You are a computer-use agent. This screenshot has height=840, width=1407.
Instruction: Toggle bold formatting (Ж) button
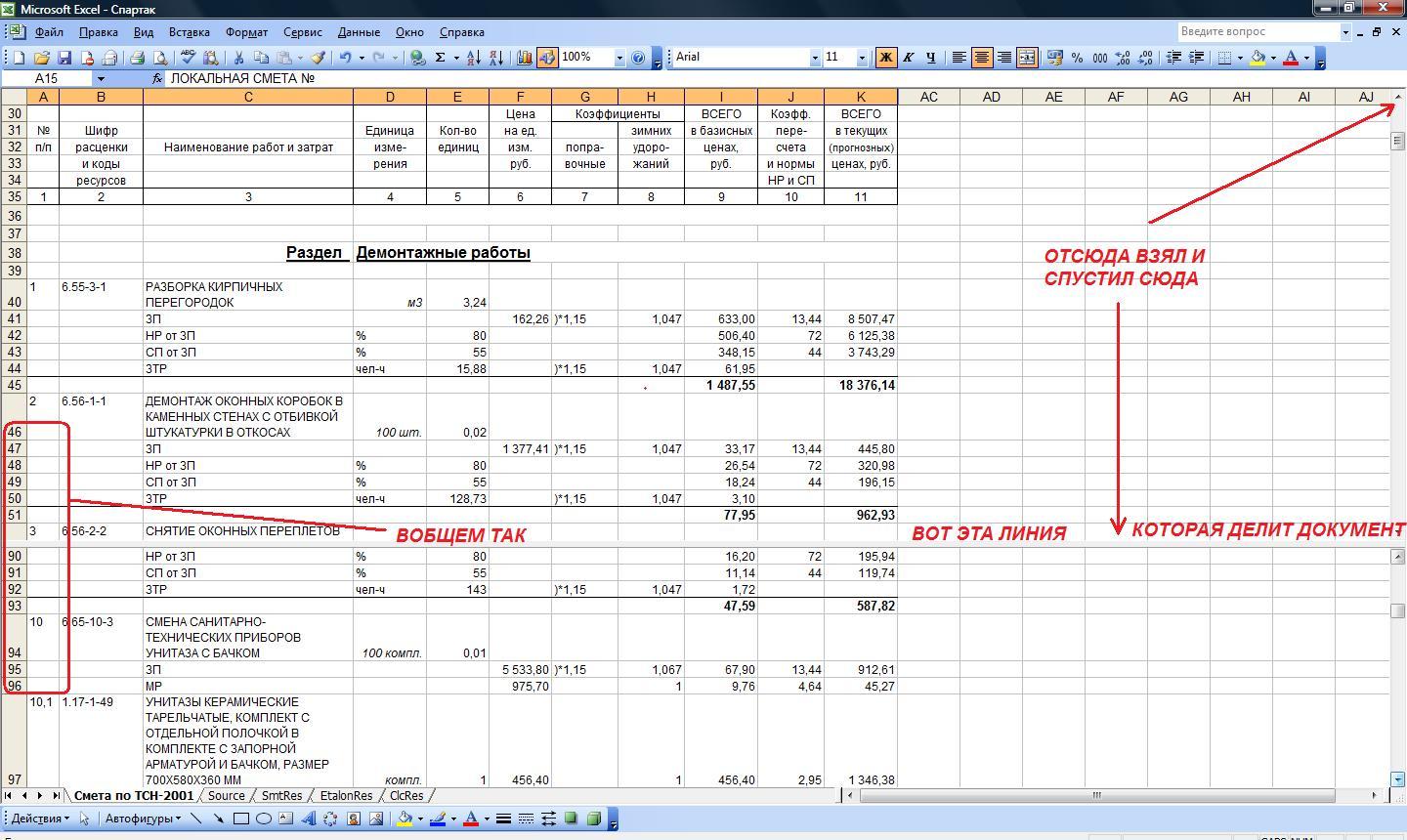[x=885, y=58]
